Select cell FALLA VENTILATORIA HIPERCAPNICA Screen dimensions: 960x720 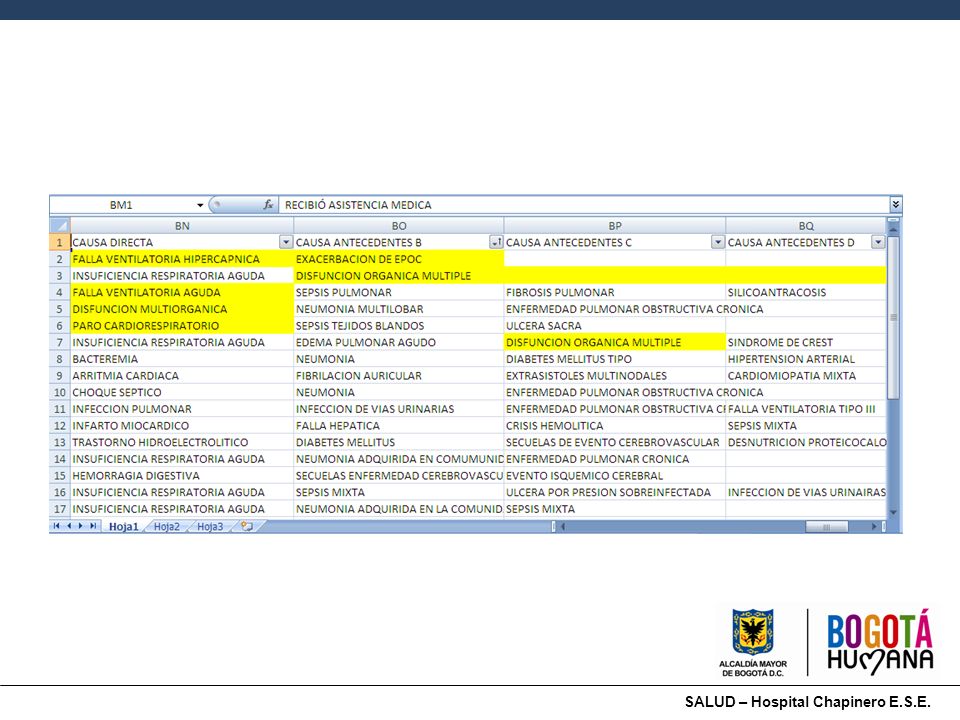point(182,259)
